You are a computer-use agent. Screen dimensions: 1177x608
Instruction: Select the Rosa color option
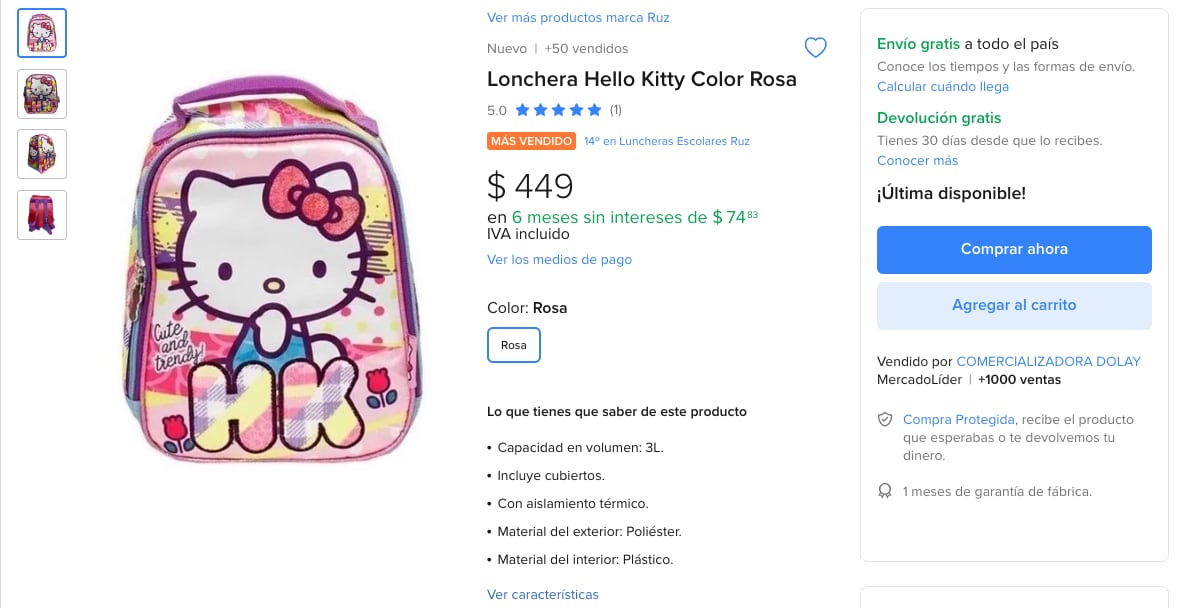click(x=514, y=345)
